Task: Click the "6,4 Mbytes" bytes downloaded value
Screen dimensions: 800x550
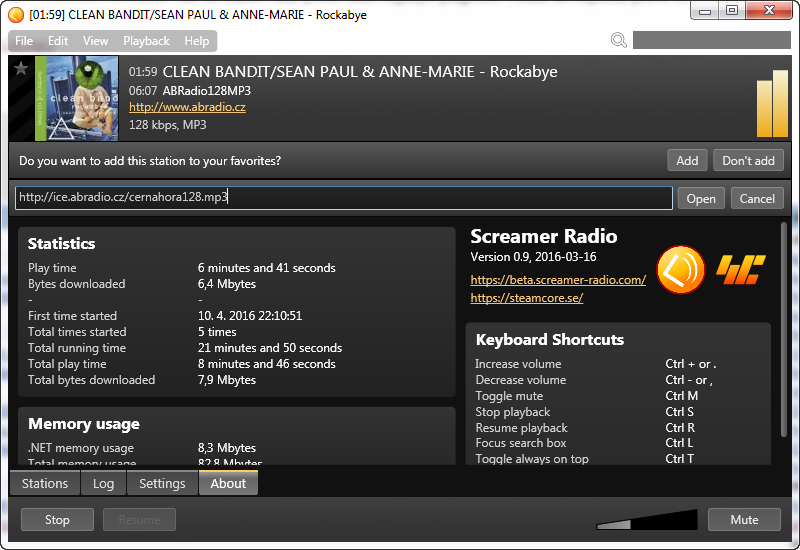Action: coord(227,284)
